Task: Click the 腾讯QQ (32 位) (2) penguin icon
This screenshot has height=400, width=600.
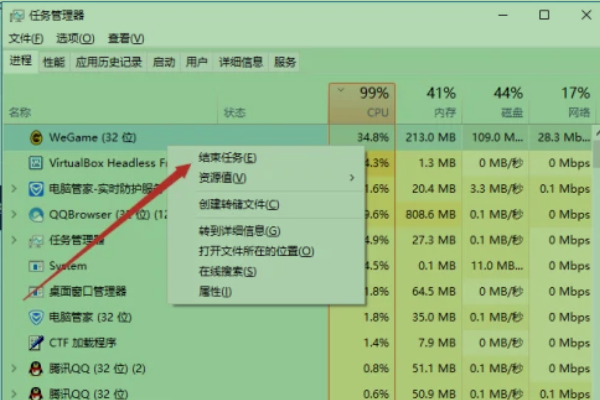Action: pyautogui.click(x=36, y=369)
